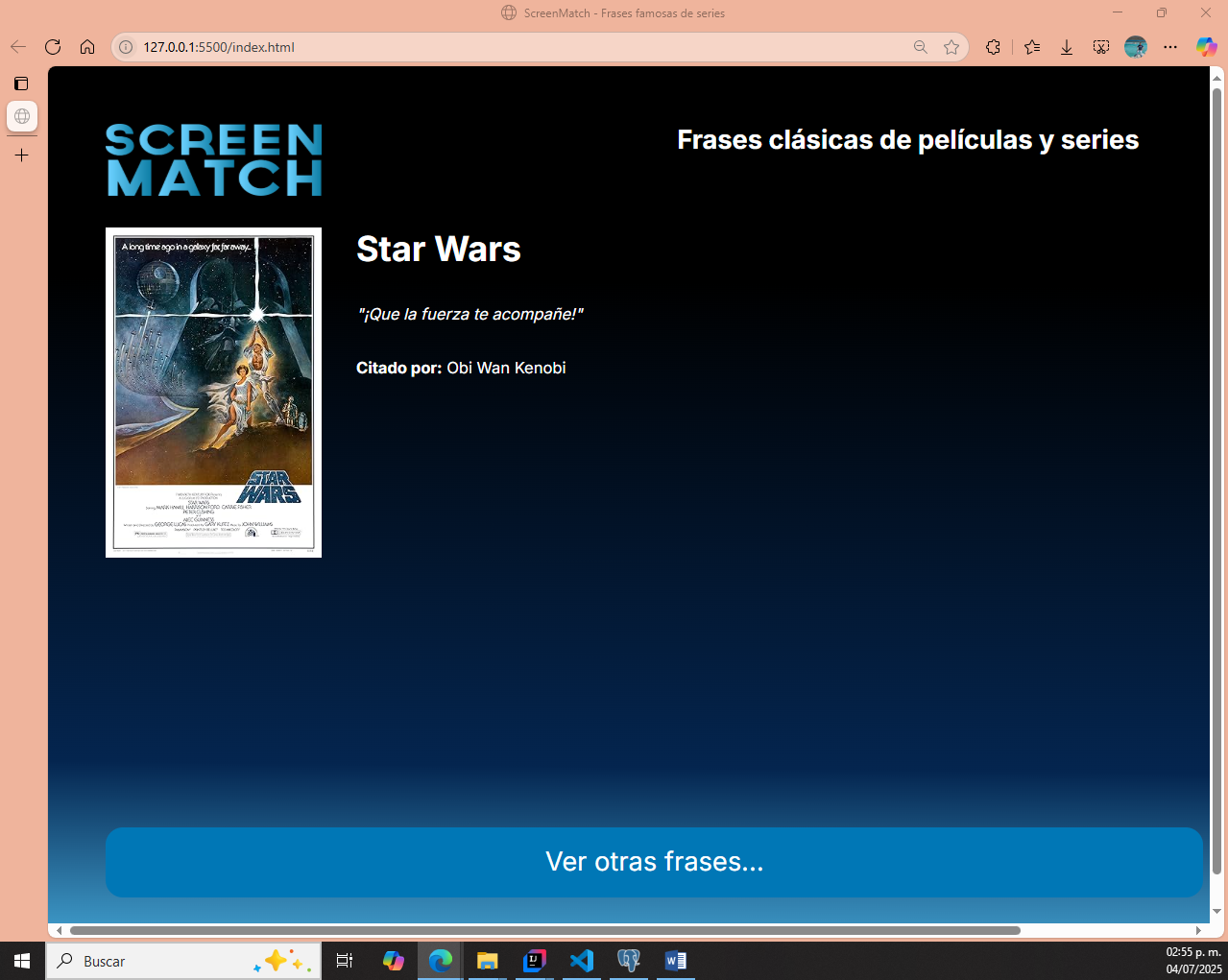Image resolution: width=1228 pixels, height=980 pixels.
Task: Click the address bar URL 127.0.0.1:5500/index.html
Action: pos(219,47)
